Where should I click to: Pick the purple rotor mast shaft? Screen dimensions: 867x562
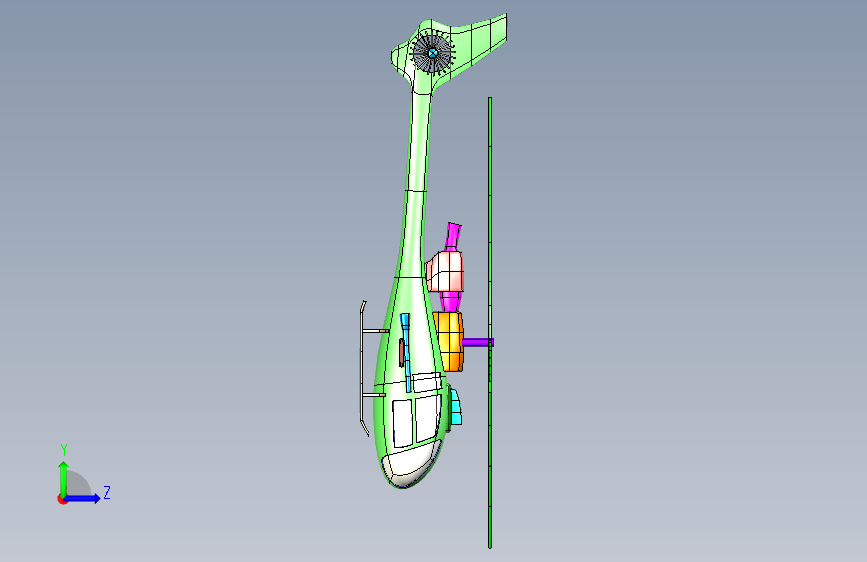point(476,342)
